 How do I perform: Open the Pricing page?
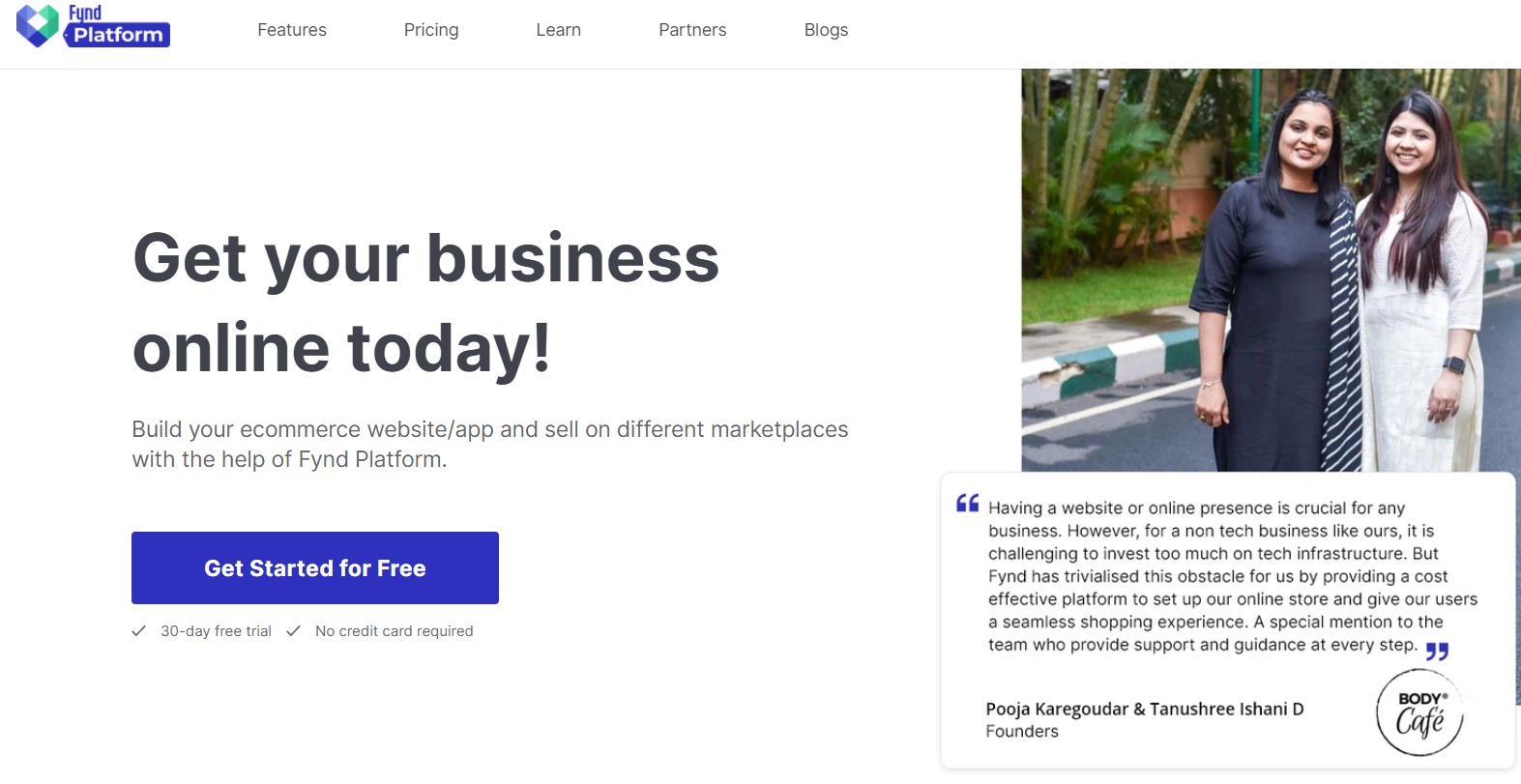[x=431, y=30]
